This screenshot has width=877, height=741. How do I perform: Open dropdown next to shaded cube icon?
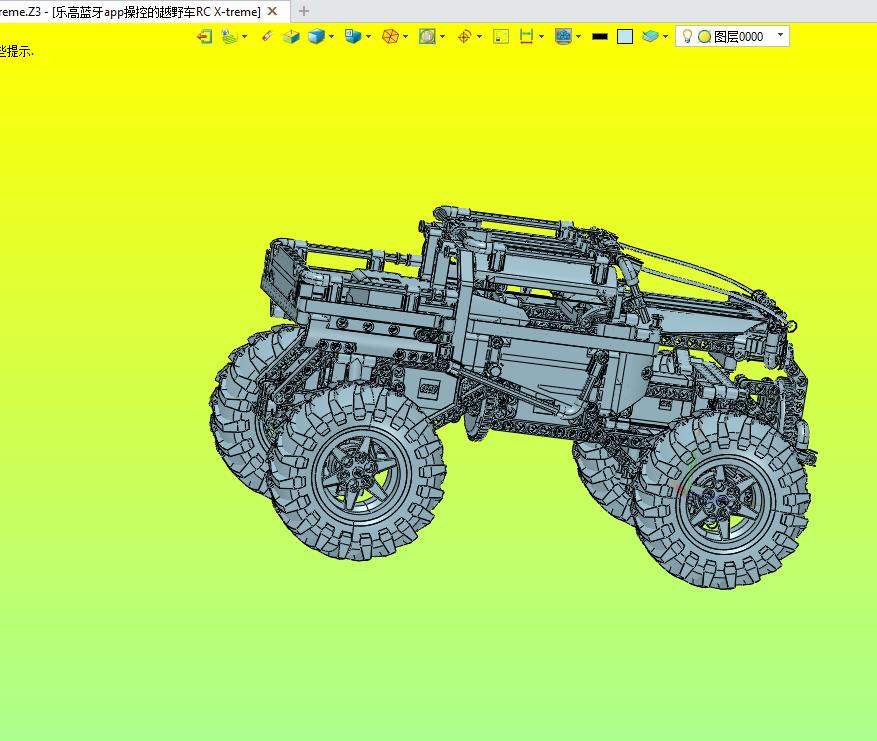[332, 37]
